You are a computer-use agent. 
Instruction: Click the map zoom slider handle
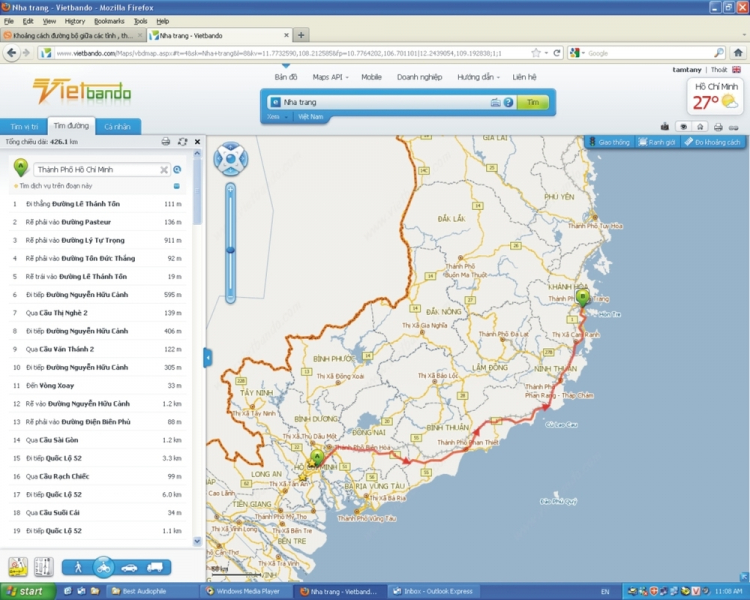(231, 250)
